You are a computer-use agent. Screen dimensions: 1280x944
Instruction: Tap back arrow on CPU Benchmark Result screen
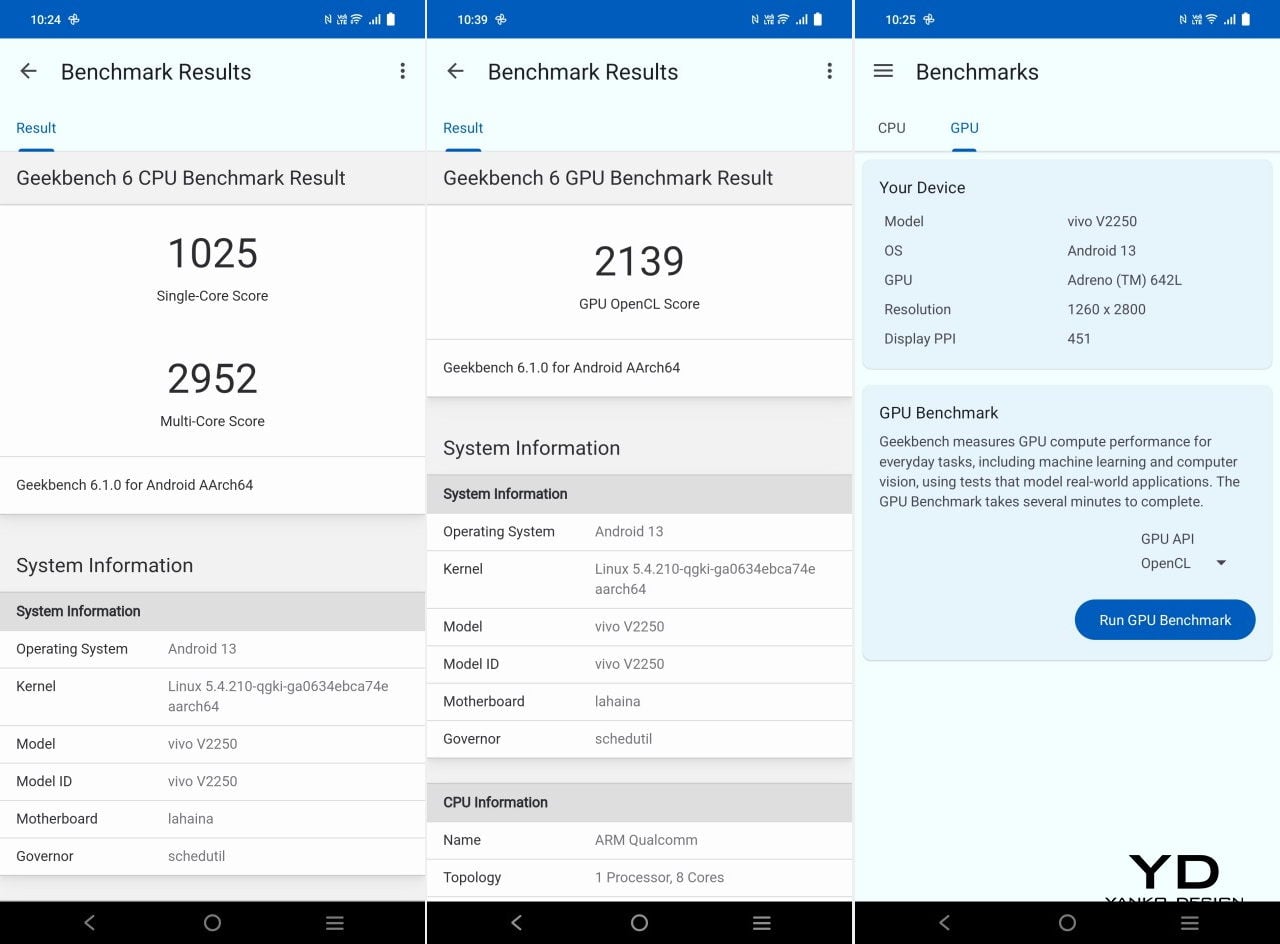pos(28,71)
